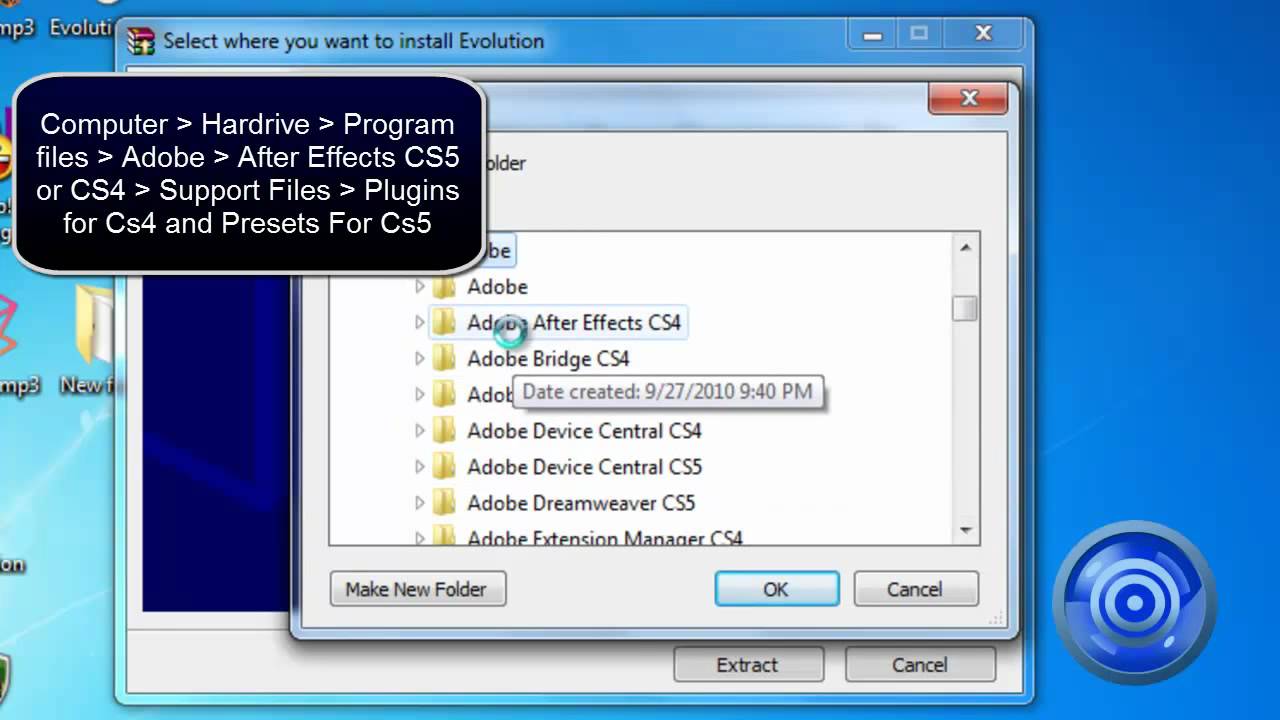The height and width of the screenshot is (720, 1280).
Task: Click the folder list scrollbar down arrow
Action: 965,530
